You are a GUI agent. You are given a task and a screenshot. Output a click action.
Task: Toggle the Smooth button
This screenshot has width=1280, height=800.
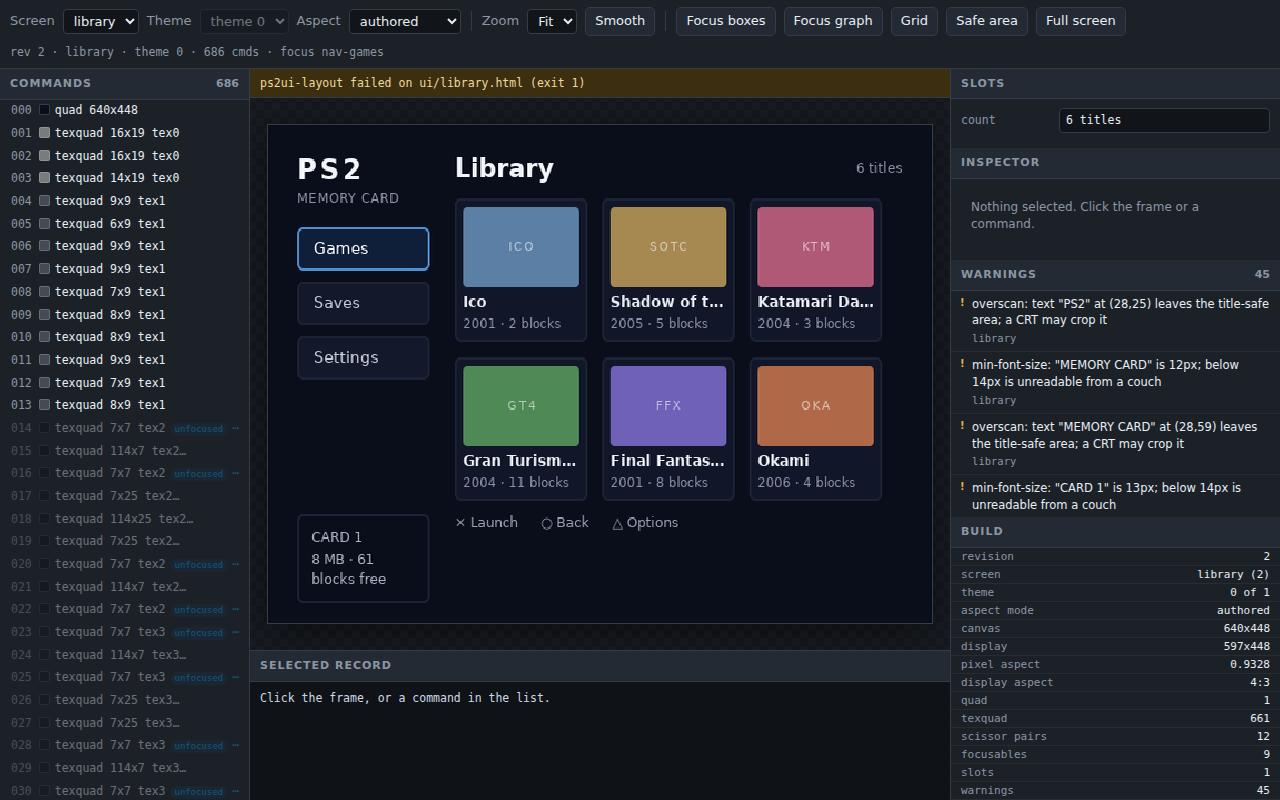coord(620,21)
